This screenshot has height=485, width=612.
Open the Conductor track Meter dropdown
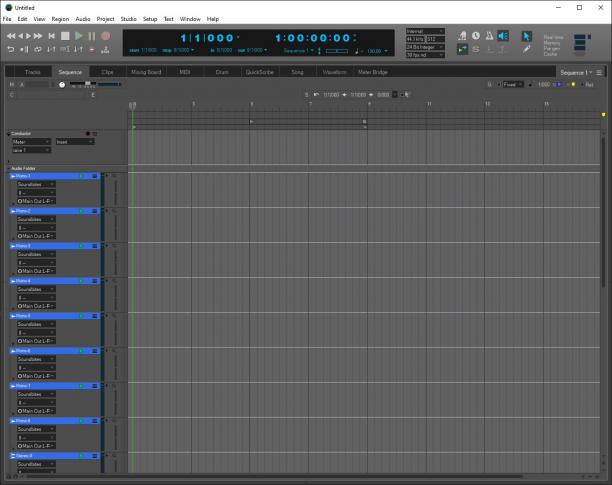31,142
